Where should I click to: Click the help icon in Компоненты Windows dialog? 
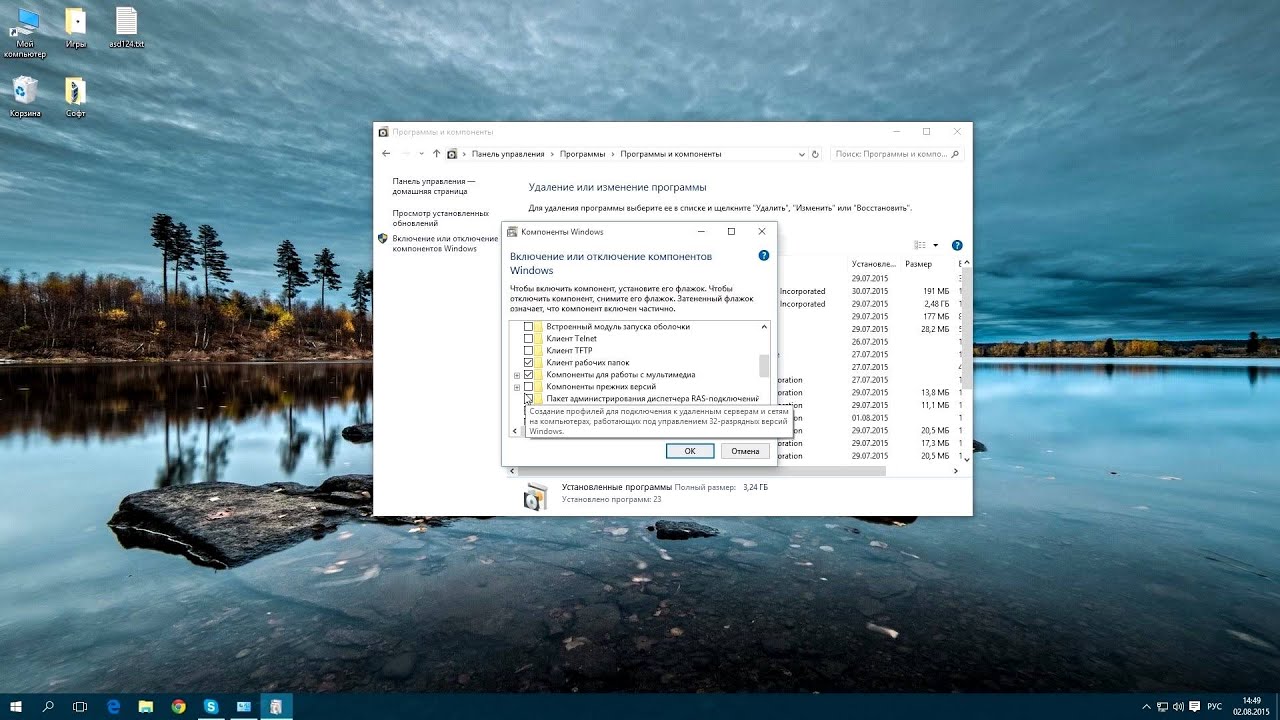tap(764, 256)
